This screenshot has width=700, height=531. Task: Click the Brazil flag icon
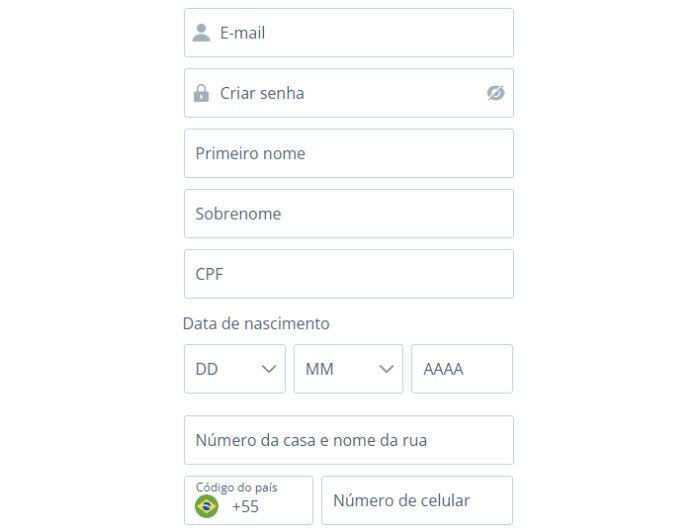[207, 506]
